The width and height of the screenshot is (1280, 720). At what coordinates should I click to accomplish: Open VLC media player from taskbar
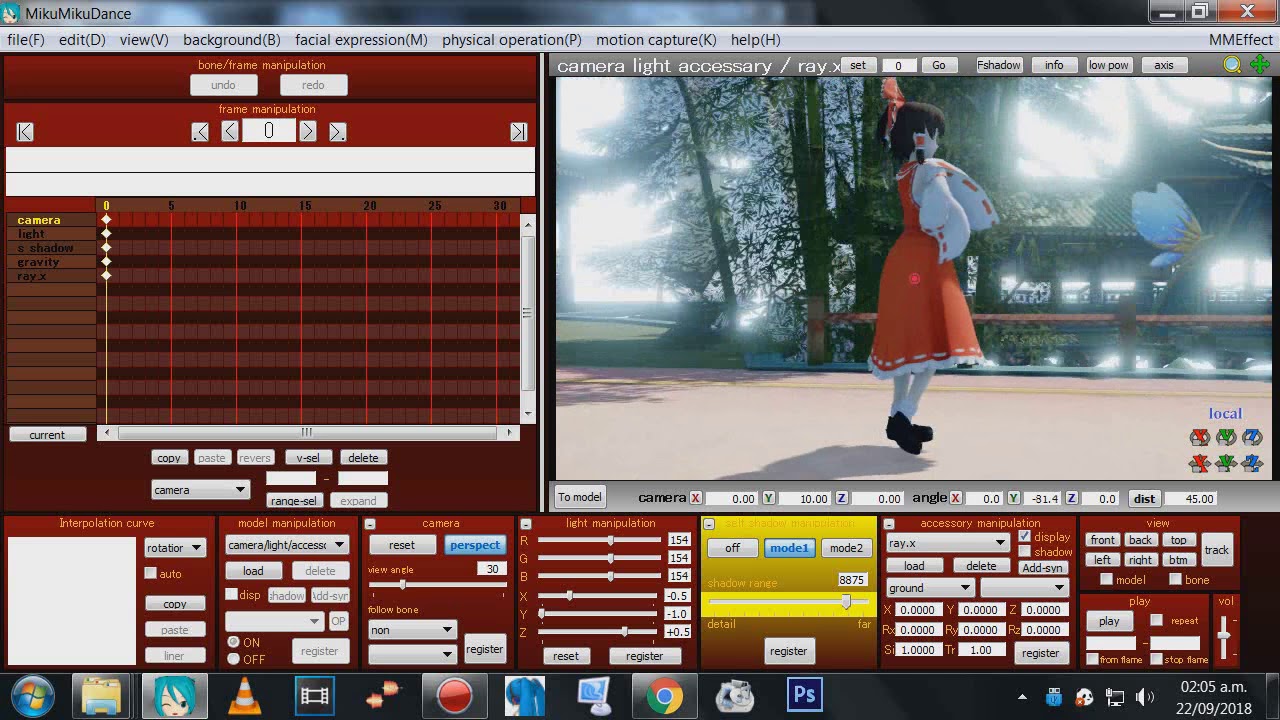pos(245,696)
